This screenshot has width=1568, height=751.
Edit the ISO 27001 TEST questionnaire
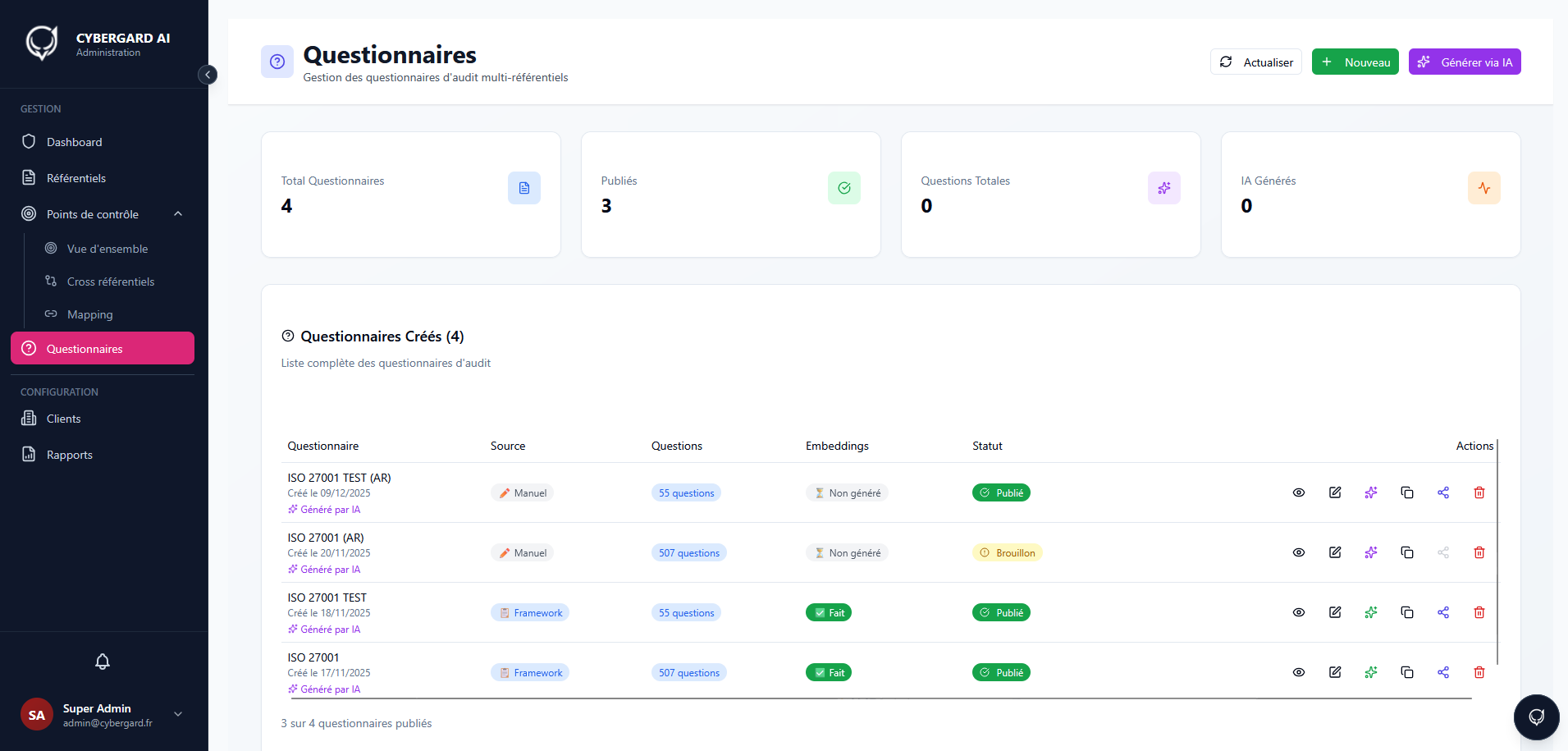[1335, 612]
